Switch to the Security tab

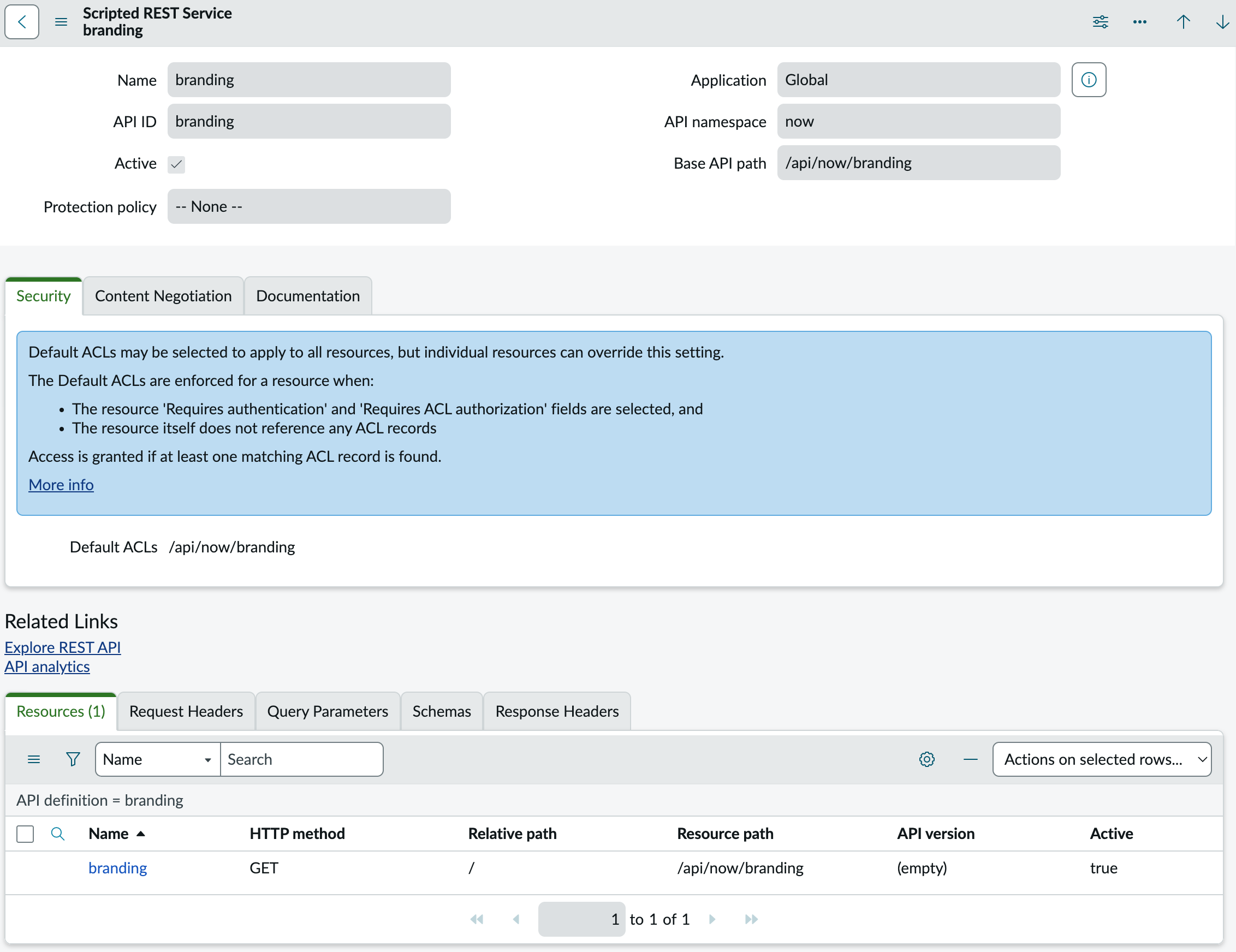click(44, 296)
